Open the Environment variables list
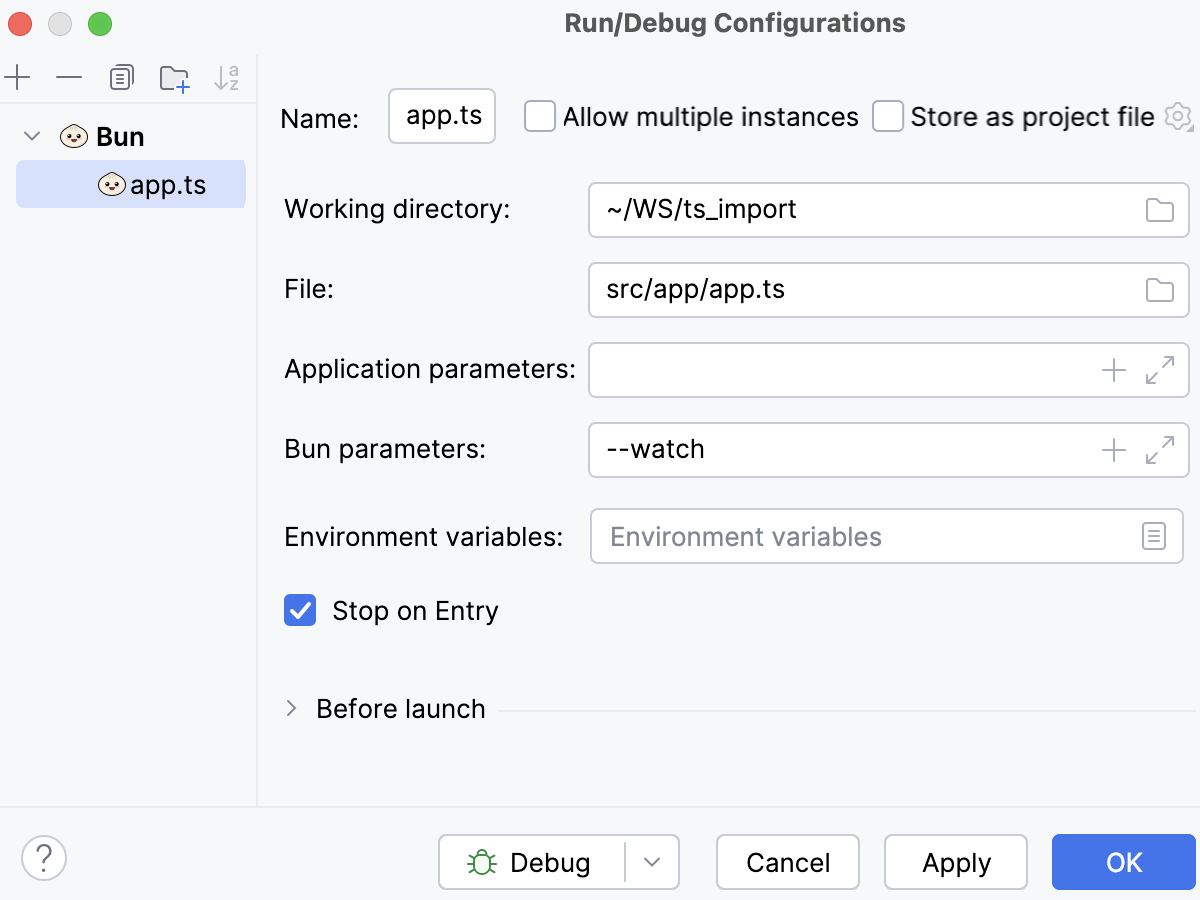 click(x=1154, y=536)
